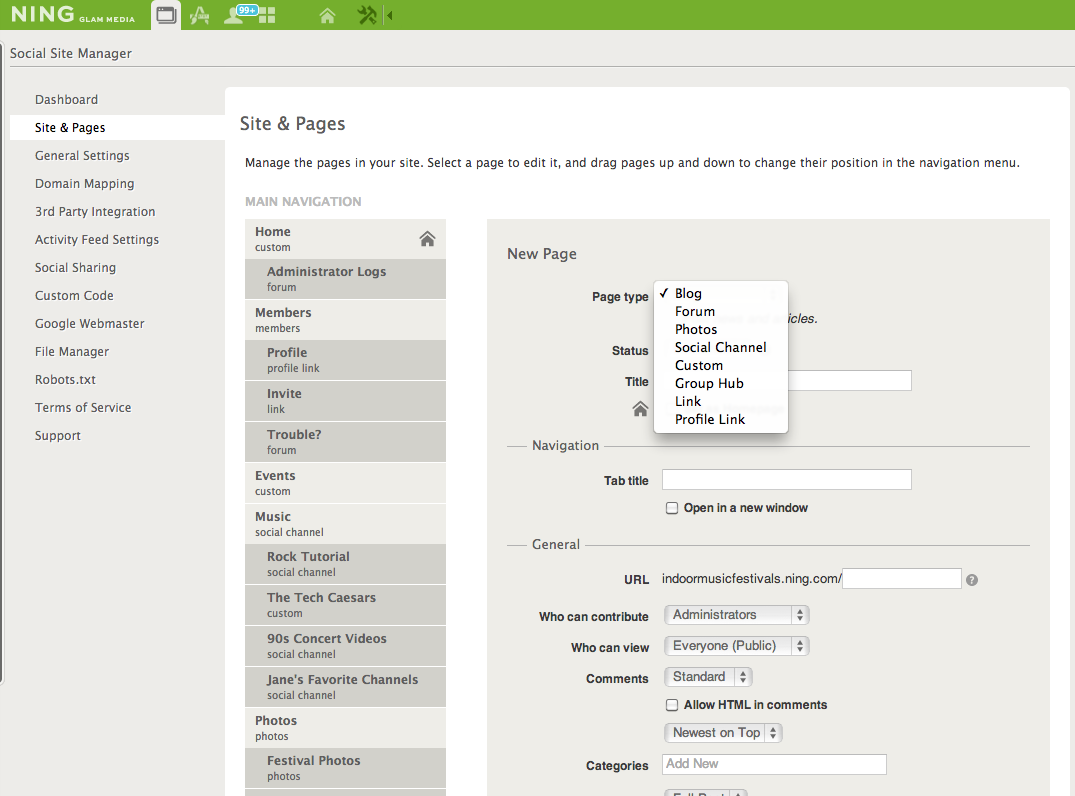Image resolution: width=1075 pixels, height=796 pixels.
Task: Click the Categories Add New field
Action: pos(774,764)
